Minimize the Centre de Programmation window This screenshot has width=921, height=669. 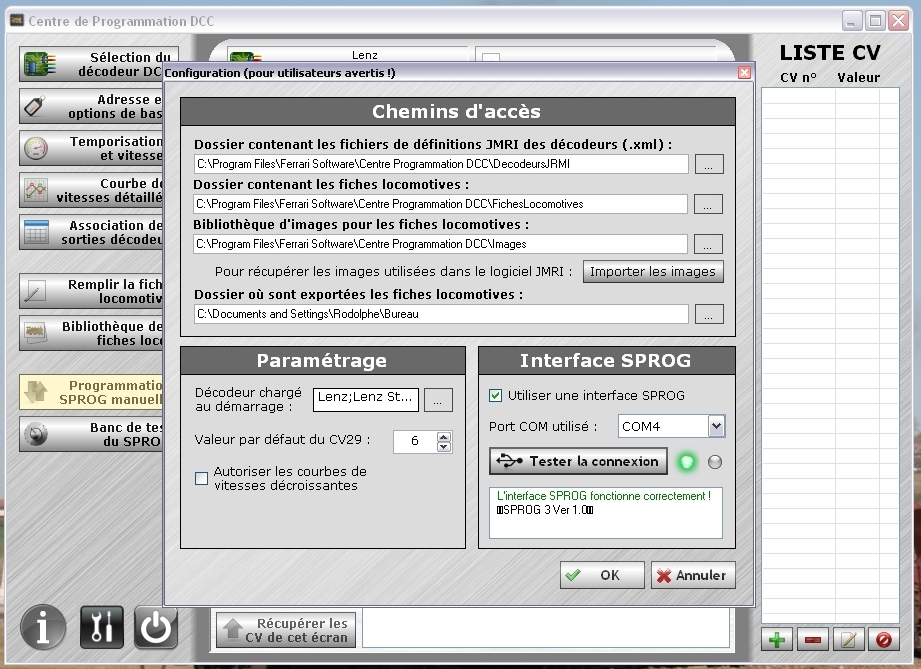851,21
